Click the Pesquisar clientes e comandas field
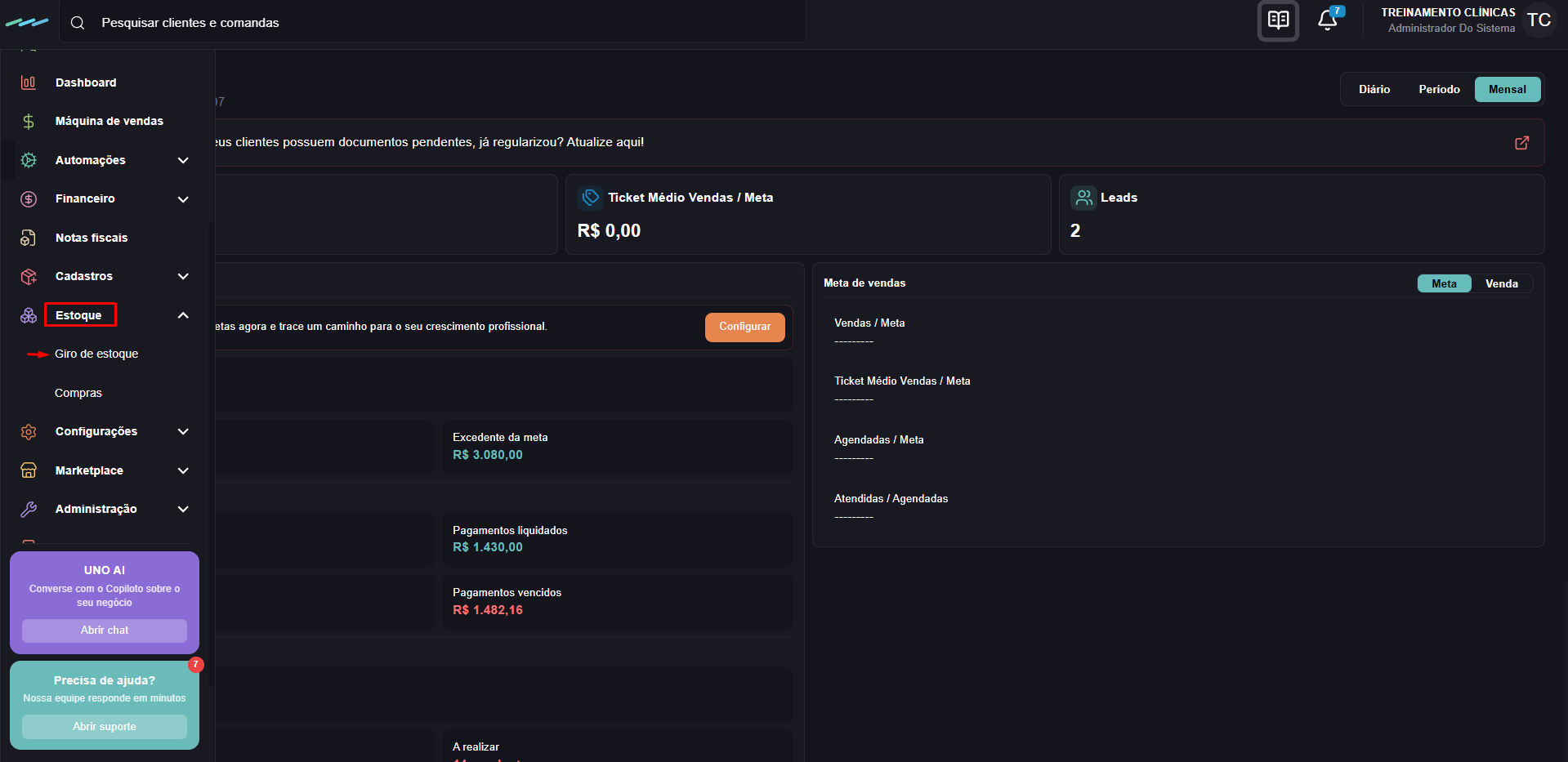 (x=433, y=23)
